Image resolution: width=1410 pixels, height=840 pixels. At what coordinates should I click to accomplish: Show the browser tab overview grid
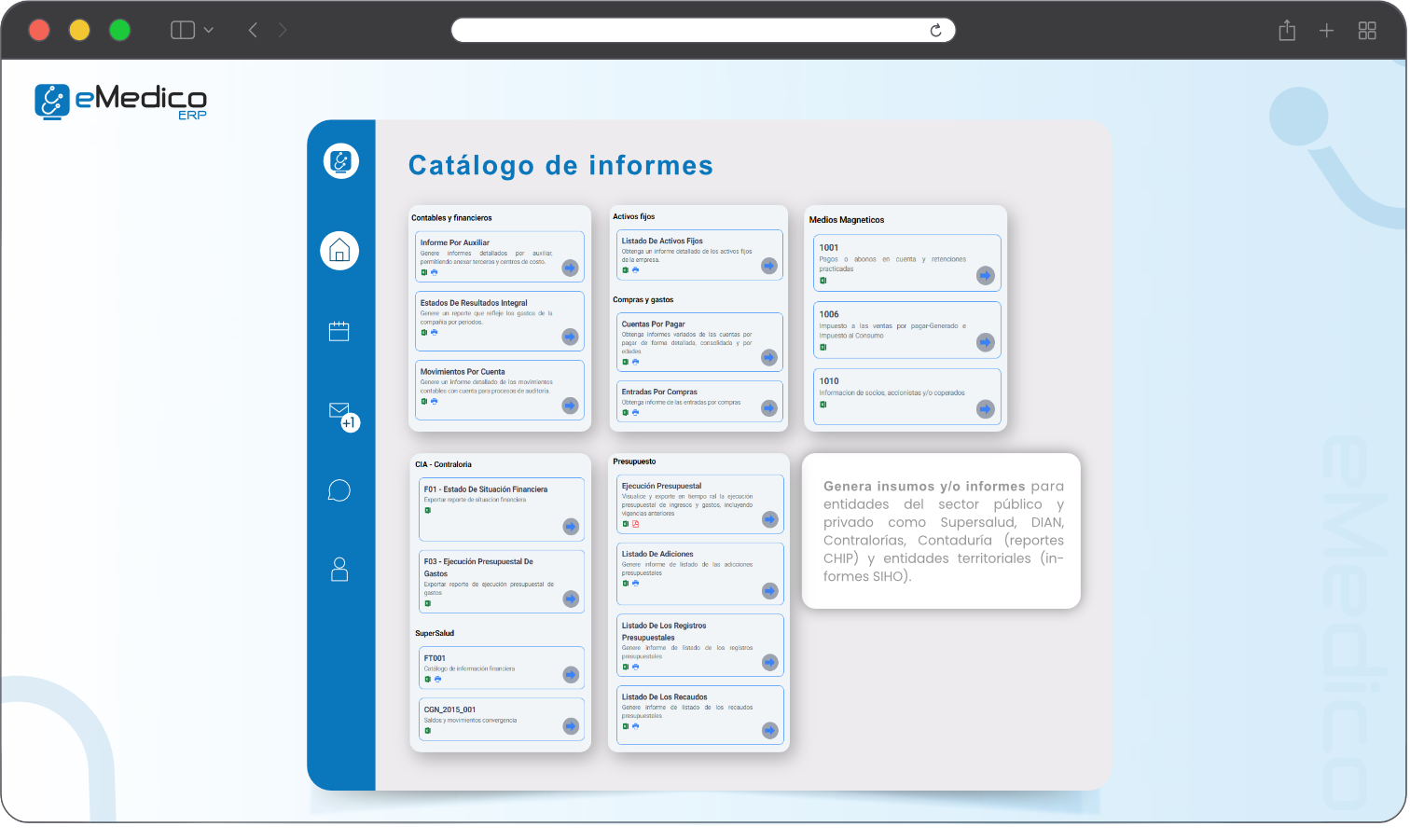[x=1367, y=31]
